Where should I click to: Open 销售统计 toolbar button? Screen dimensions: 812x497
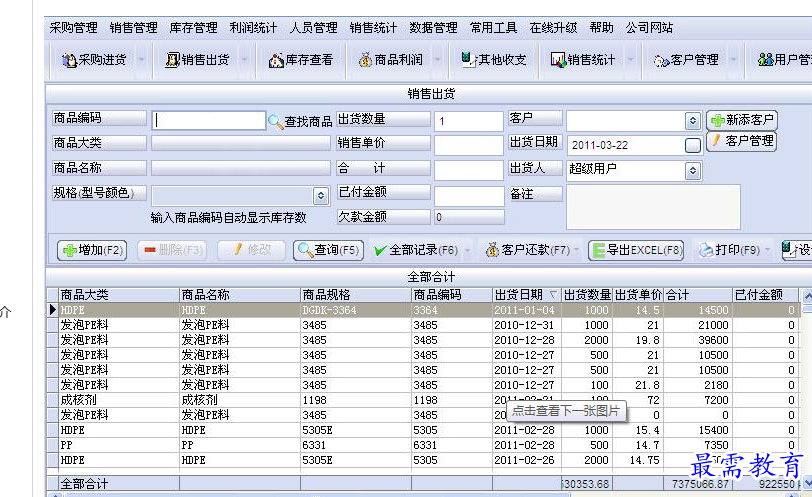click(x=582, y=60)
